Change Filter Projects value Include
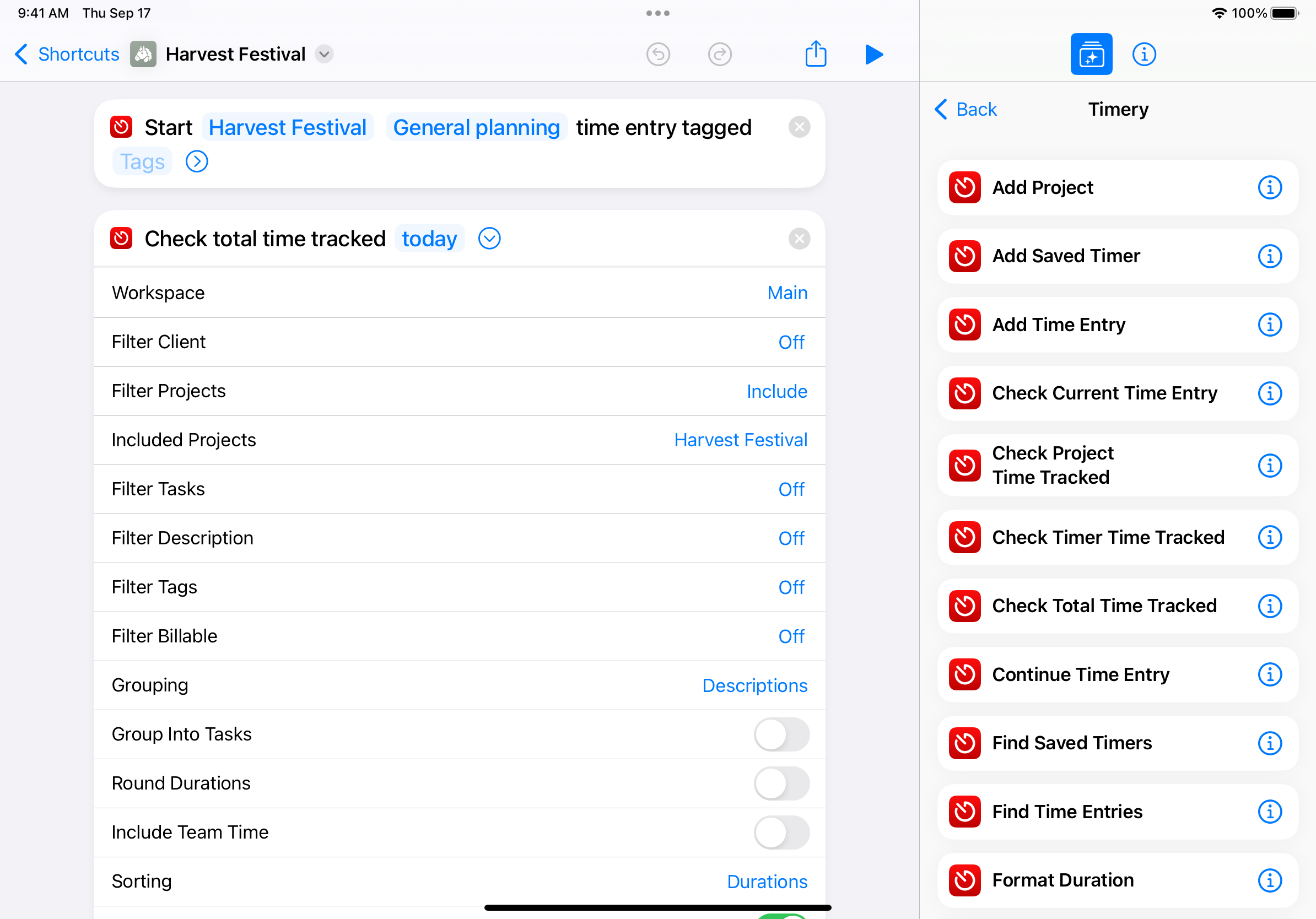This screenshot has height=919, width=1316. coord(776,391)
